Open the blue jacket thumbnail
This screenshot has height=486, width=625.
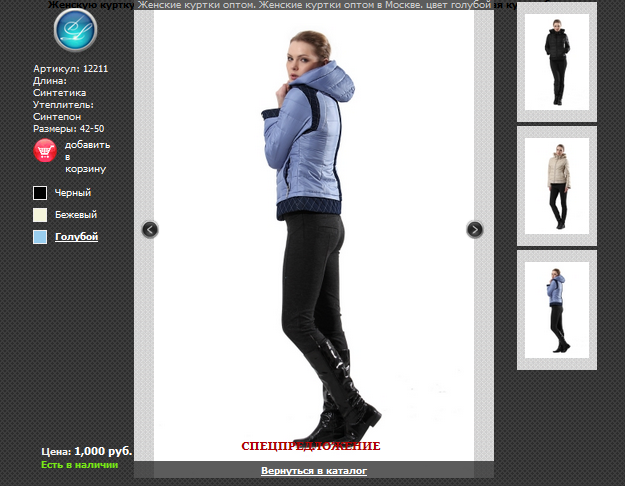[x=557, y=310]
